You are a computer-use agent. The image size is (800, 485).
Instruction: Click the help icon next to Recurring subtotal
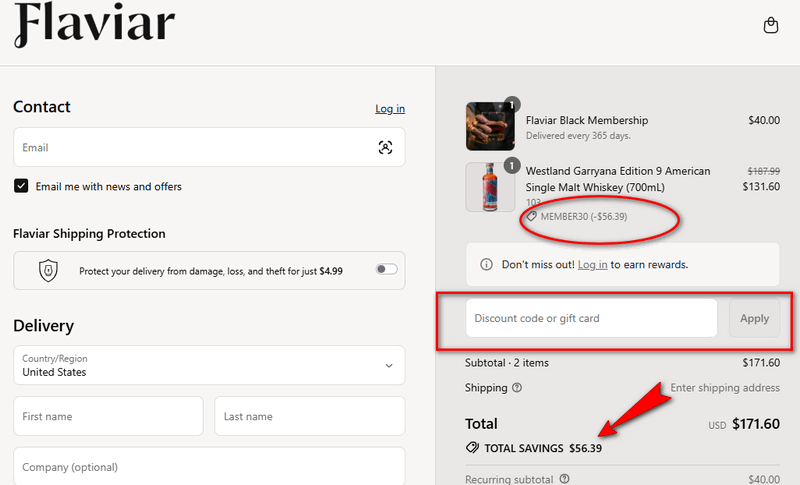(565, 479)
